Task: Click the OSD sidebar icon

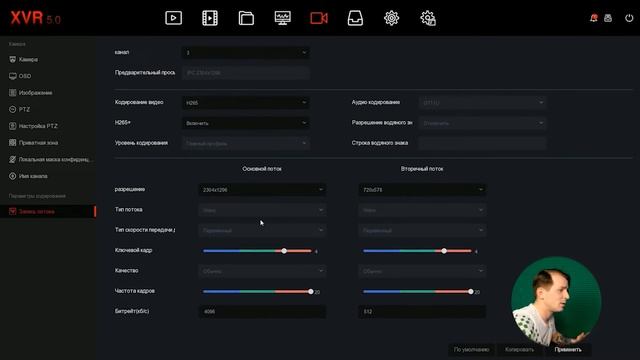Action: tap(13, 76)
